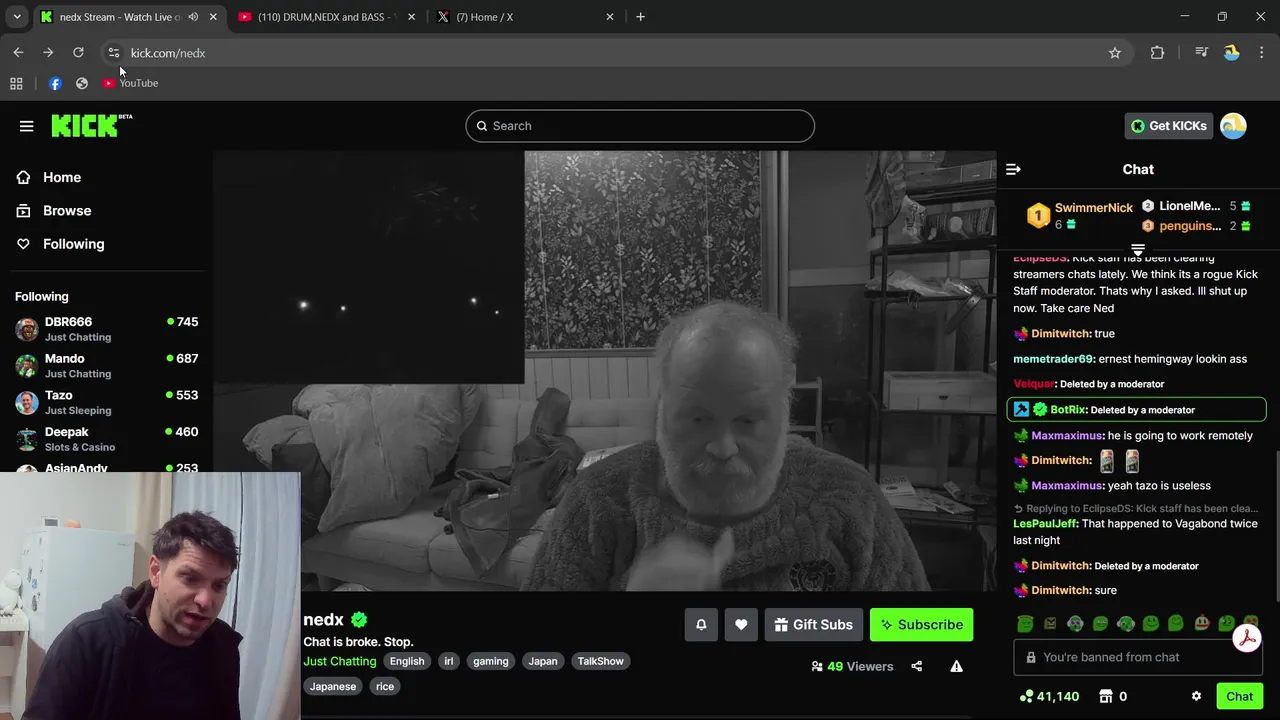Open the hamburger sidebar menu
The width and height of the screenshot is (1280, 720).
pyautogui.click(x=26, y=126)
